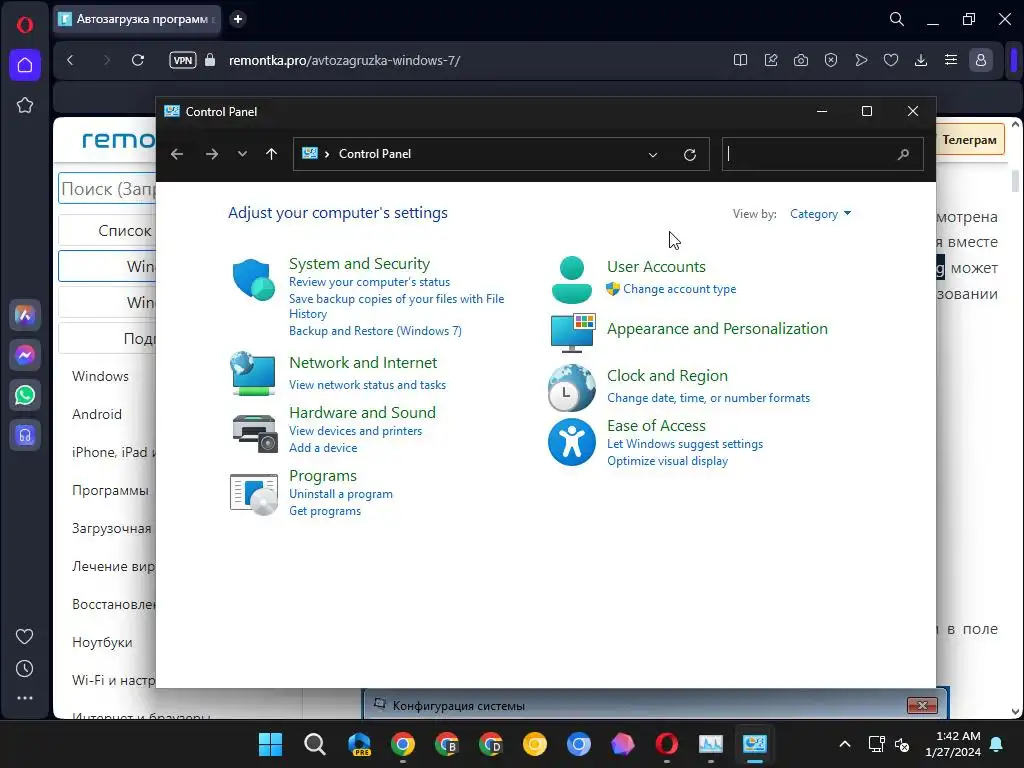Click the Opera address bar URL
The width and height of the screenshot is (1024, 768).
[344, 60]
